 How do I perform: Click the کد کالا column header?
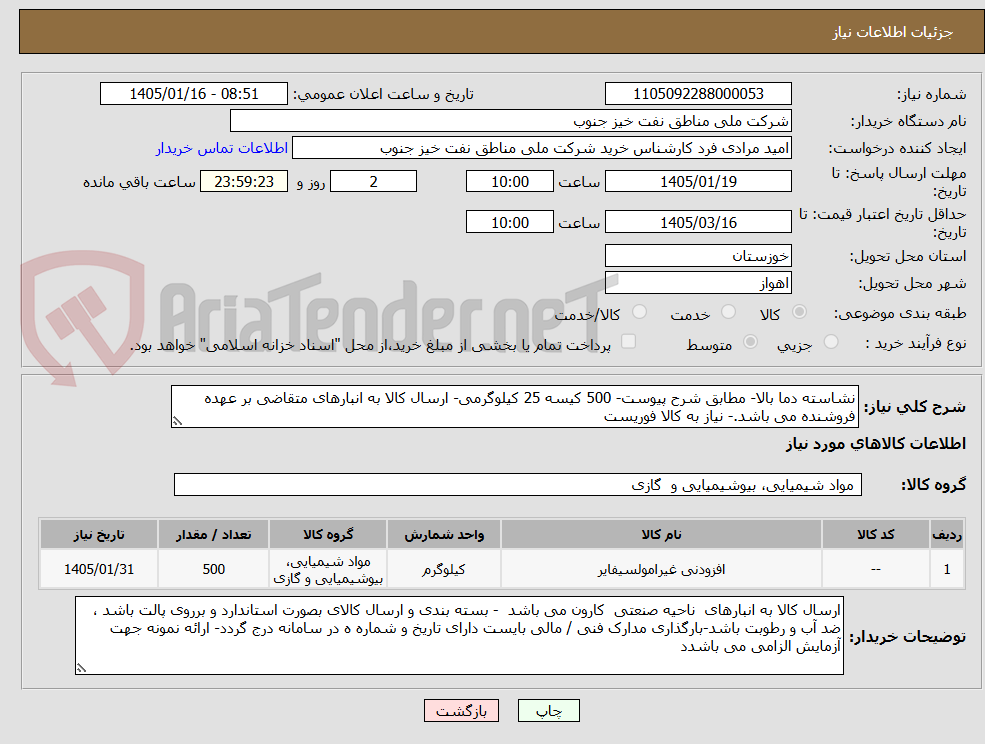point(876,534)
